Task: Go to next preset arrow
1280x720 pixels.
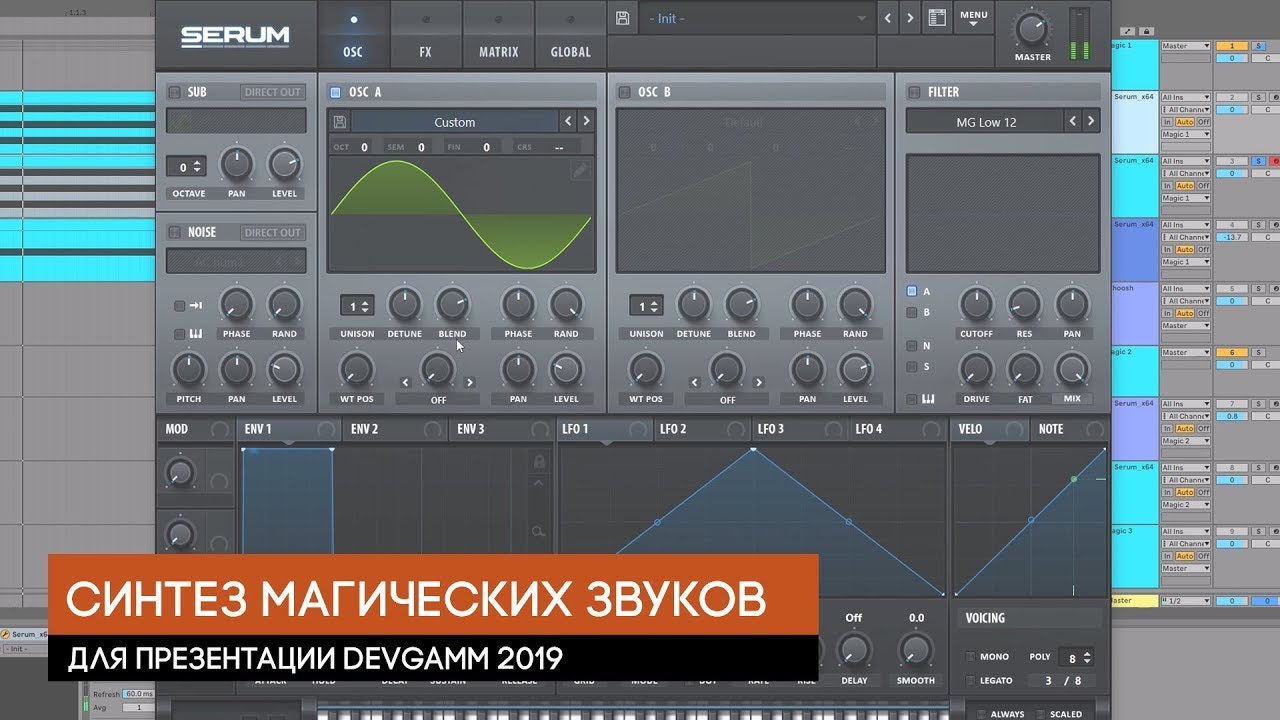Action: pos(910,18)
